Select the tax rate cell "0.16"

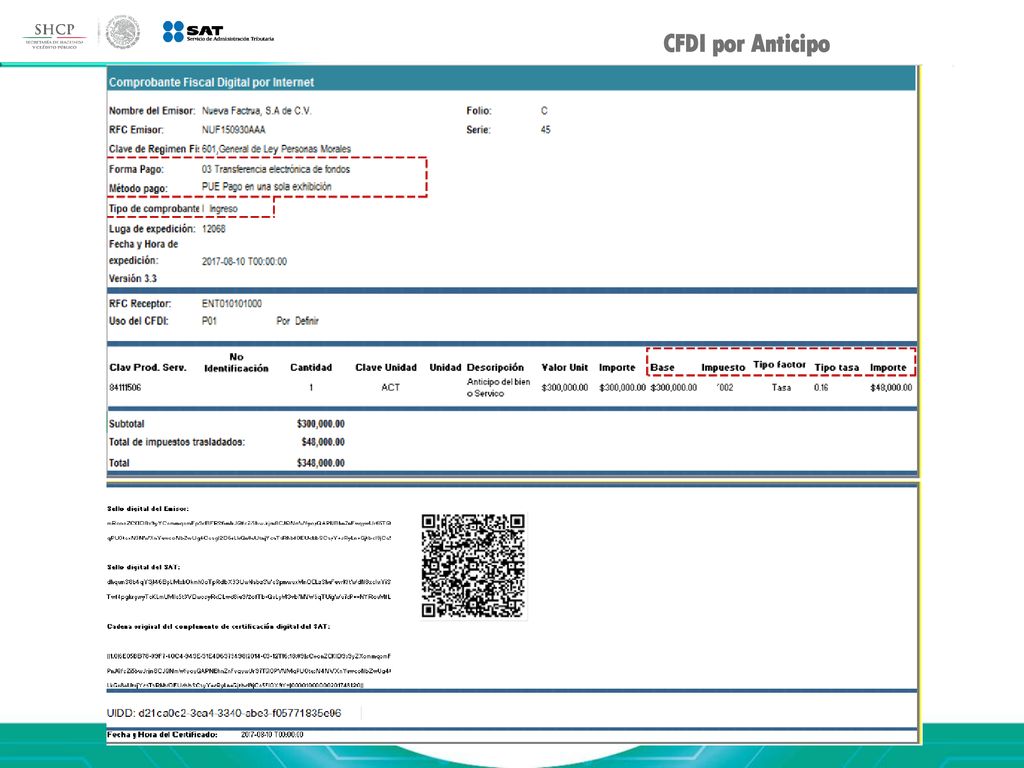click(x=821, y=387)
